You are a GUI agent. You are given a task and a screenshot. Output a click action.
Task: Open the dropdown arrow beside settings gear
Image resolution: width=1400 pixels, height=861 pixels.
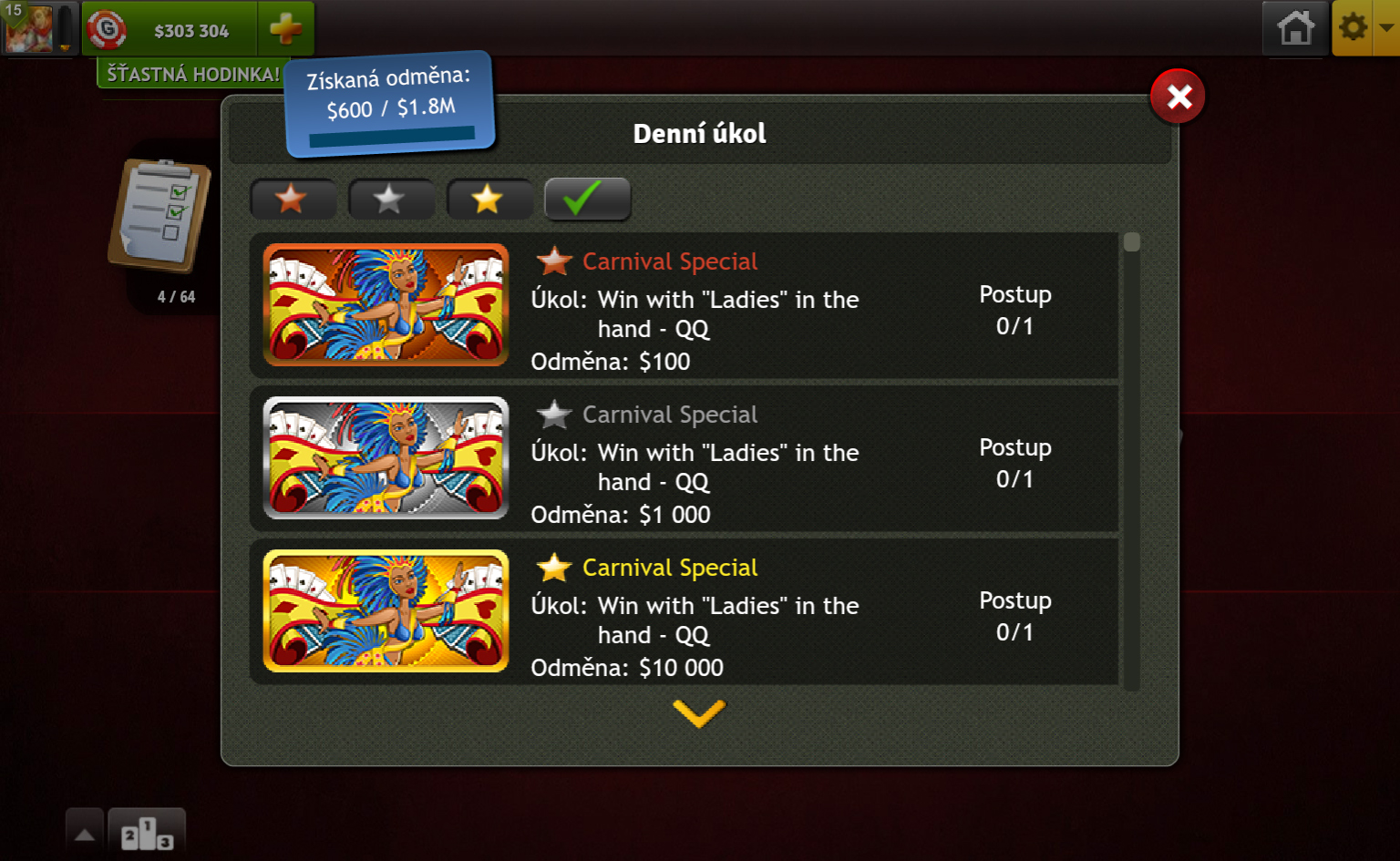click(x=1386, y=27)
